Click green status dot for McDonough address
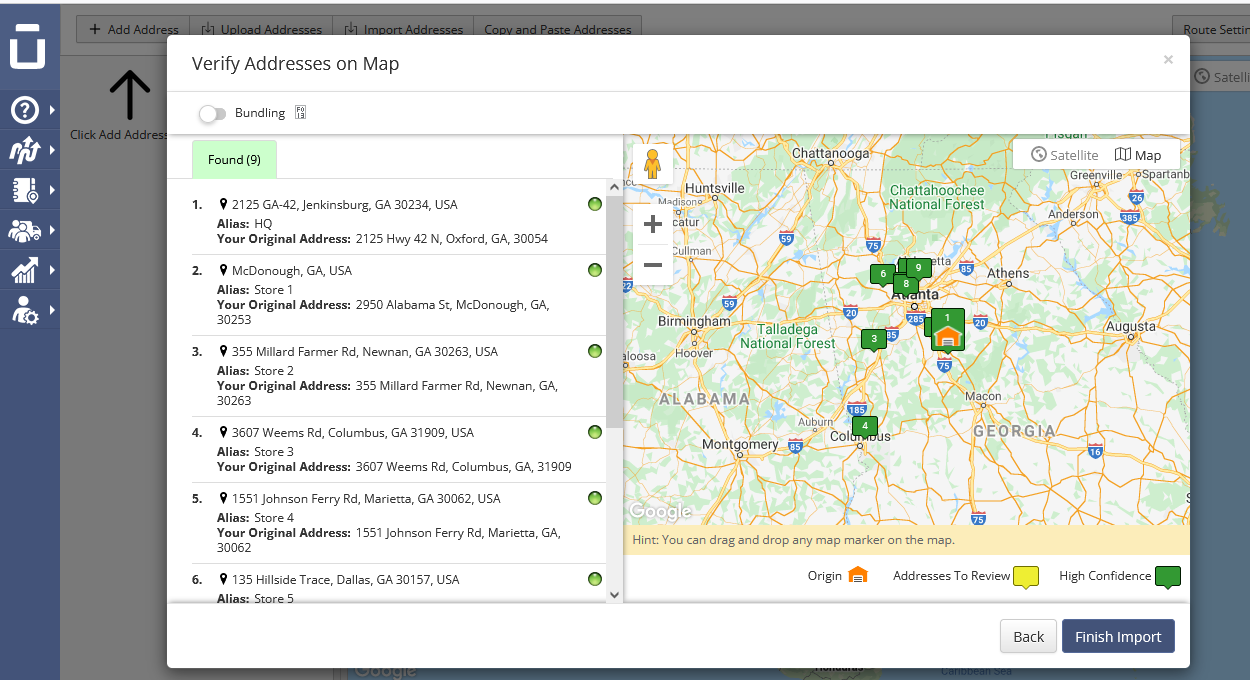 pyautogui.click(x=595, y=270)
